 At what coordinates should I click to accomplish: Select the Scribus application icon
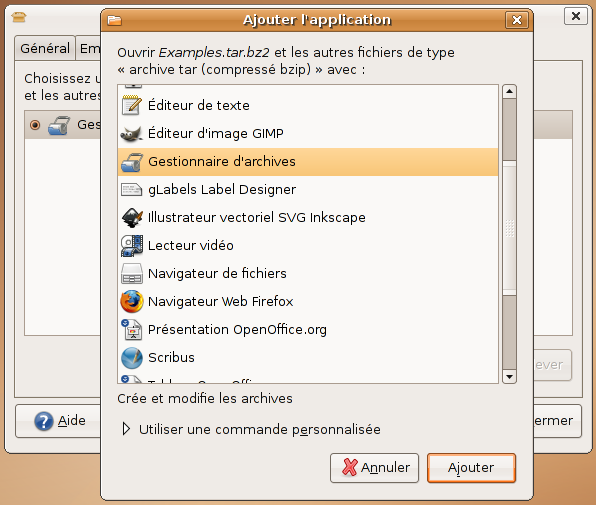(132, 358)
